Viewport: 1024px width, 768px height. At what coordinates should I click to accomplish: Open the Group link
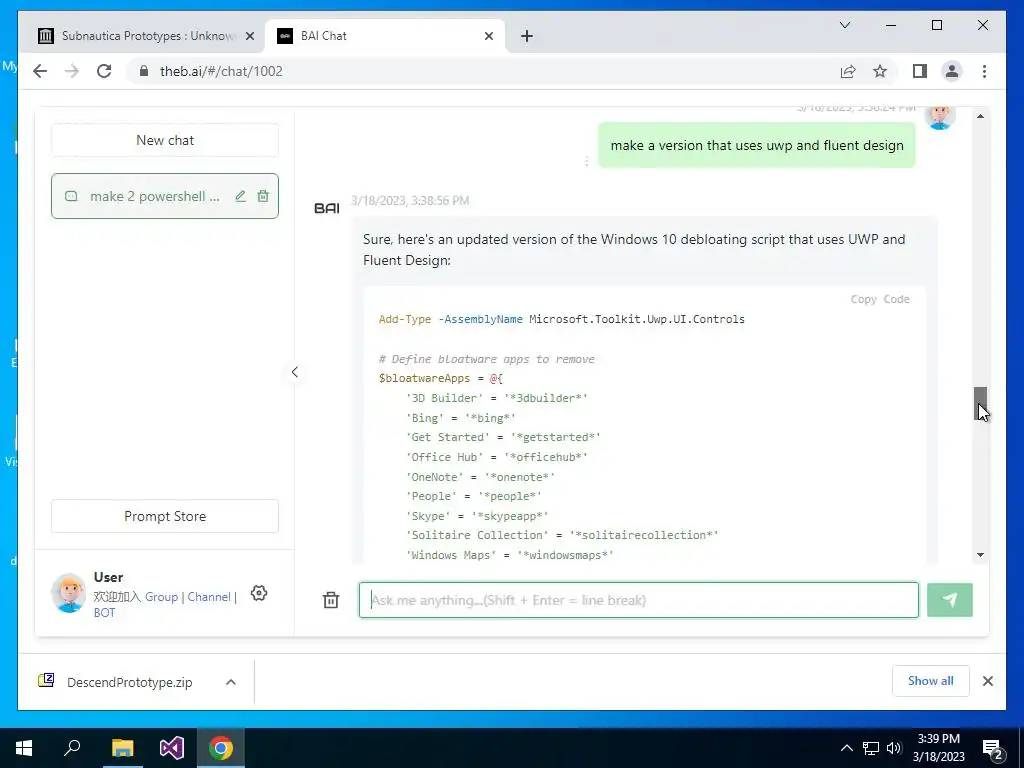click(x=161, y=597)
